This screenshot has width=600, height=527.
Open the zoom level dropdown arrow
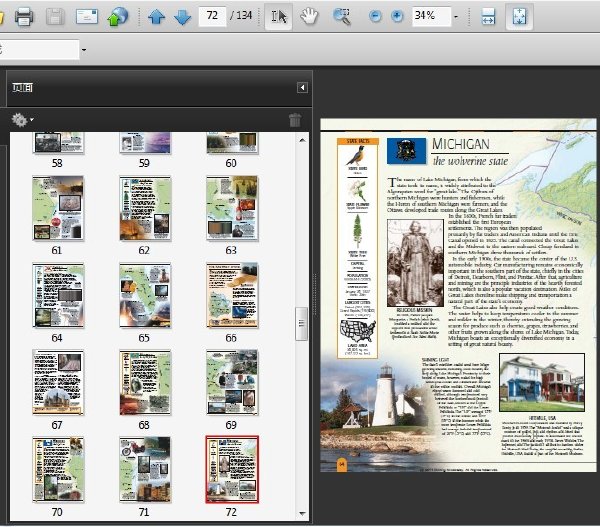(x=456, y=17)
